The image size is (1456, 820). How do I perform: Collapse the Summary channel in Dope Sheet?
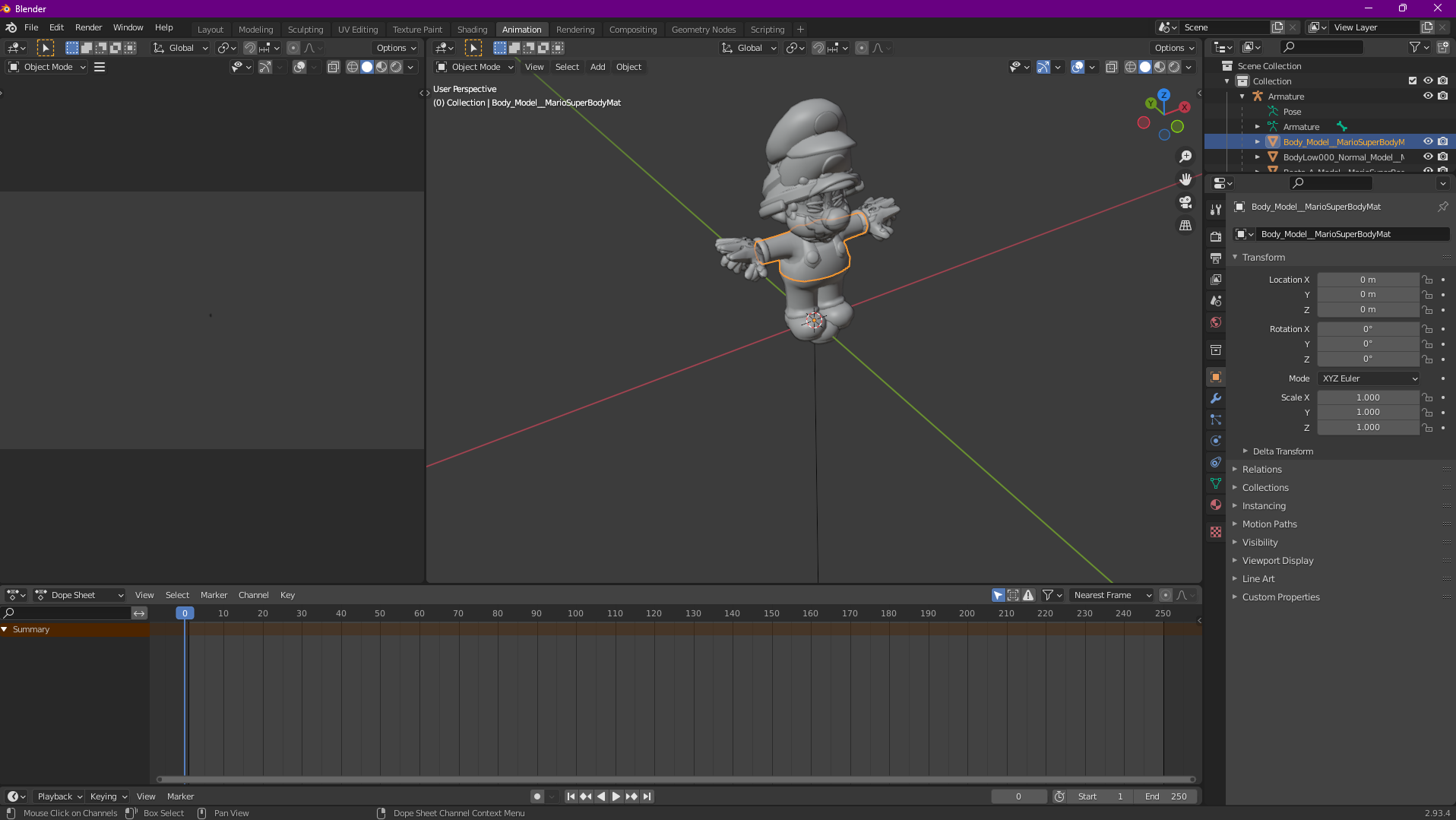tap(5, 629)
